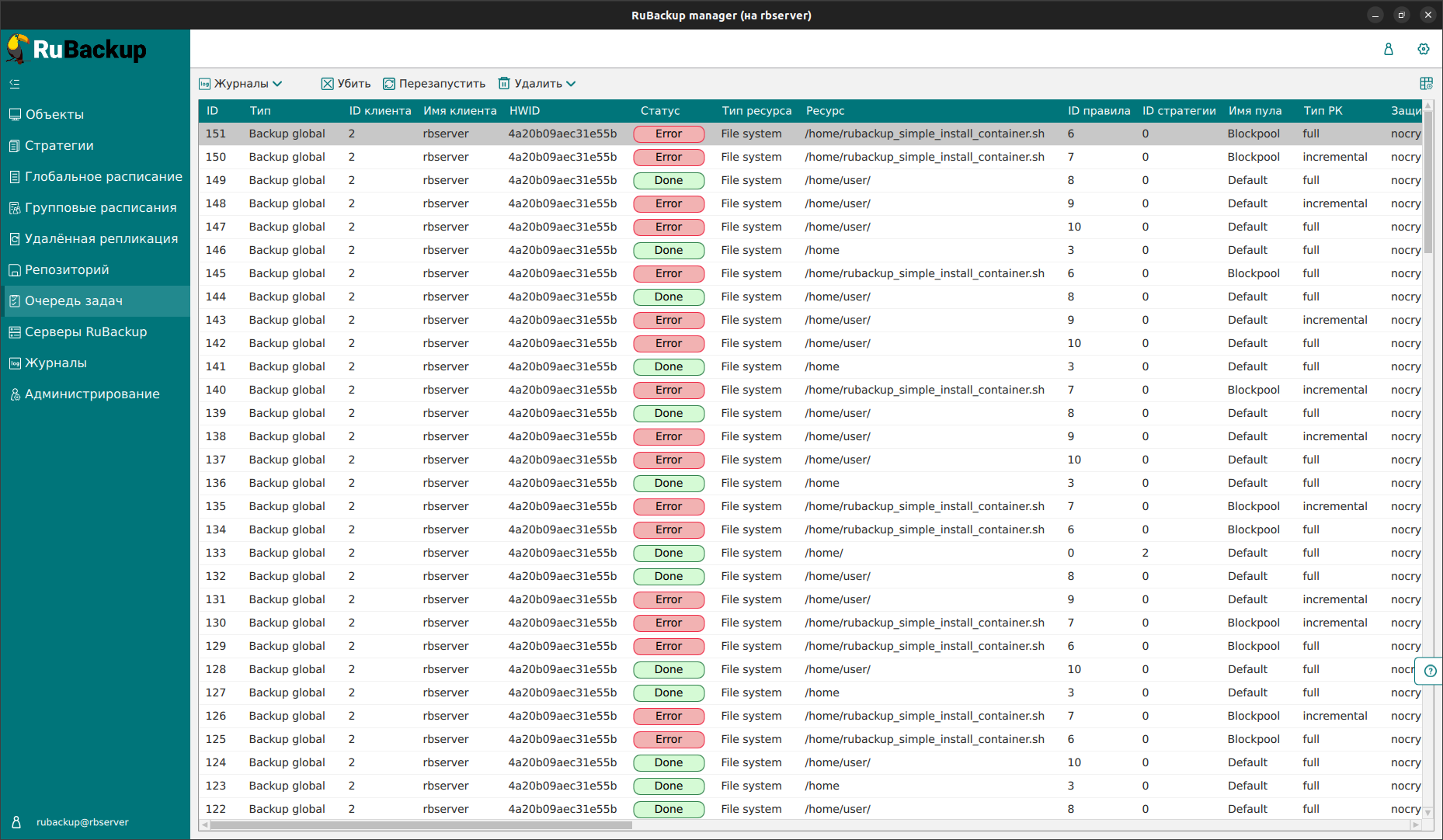The height and width of the screenshot is (840, 1443).
Task: Open the help question mark button
Action: (1430, 671)
